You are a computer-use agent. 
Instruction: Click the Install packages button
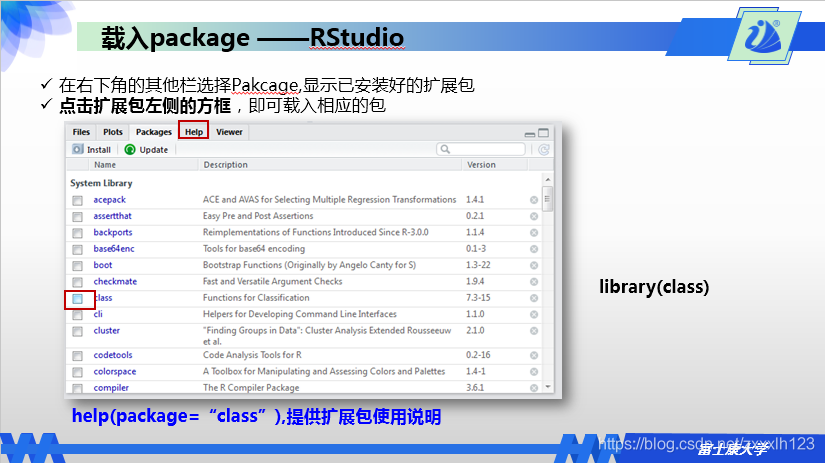[92, 149]
